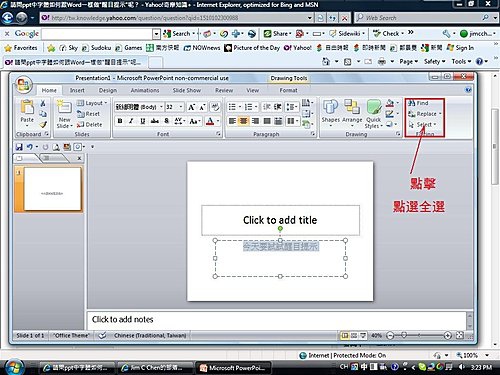Open the Layout dropdown
Image resolution: width=500 pixels, height=375 pixels.
click(92, 103)
